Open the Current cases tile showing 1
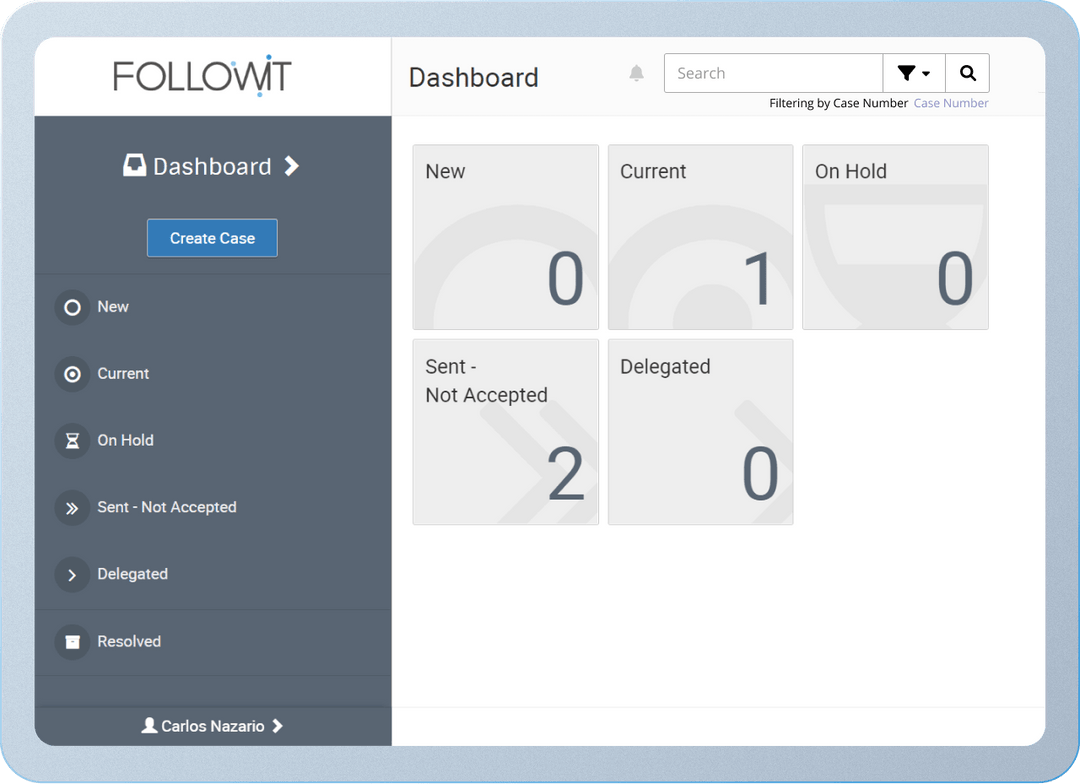This screenshot has height=784, width=1080. [x=700, y=237]
